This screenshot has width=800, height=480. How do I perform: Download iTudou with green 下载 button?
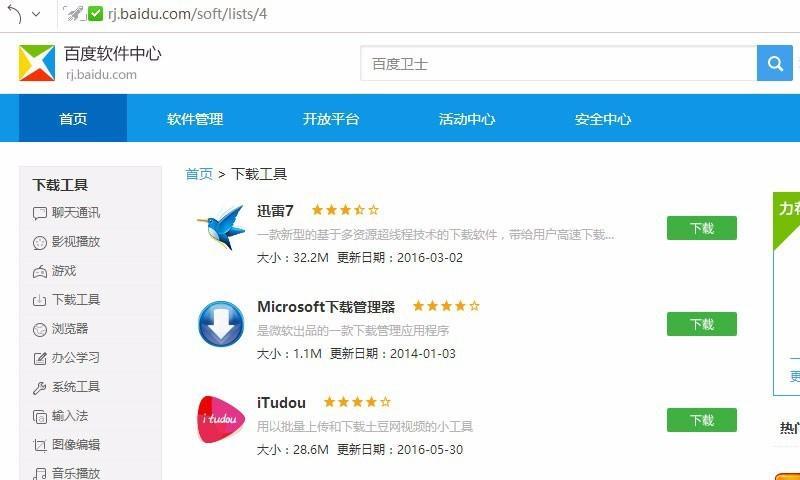702,420
